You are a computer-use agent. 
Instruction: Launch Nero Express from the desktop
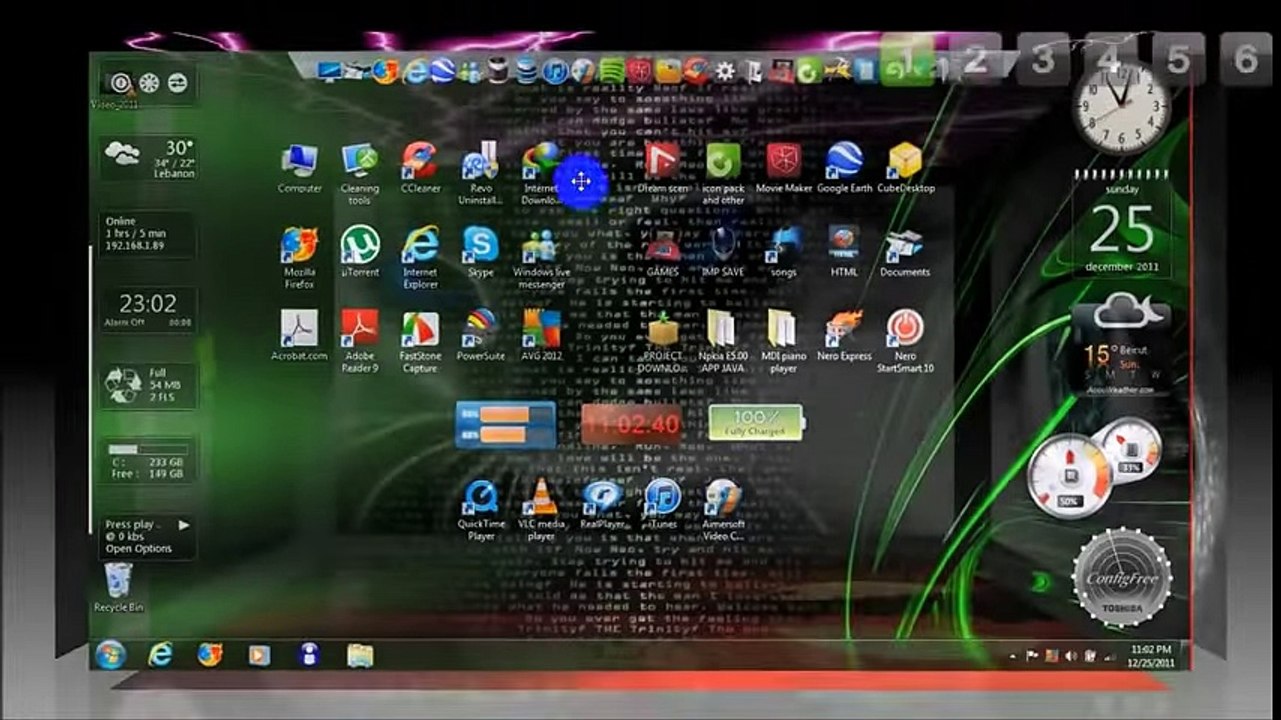point(844,335)
